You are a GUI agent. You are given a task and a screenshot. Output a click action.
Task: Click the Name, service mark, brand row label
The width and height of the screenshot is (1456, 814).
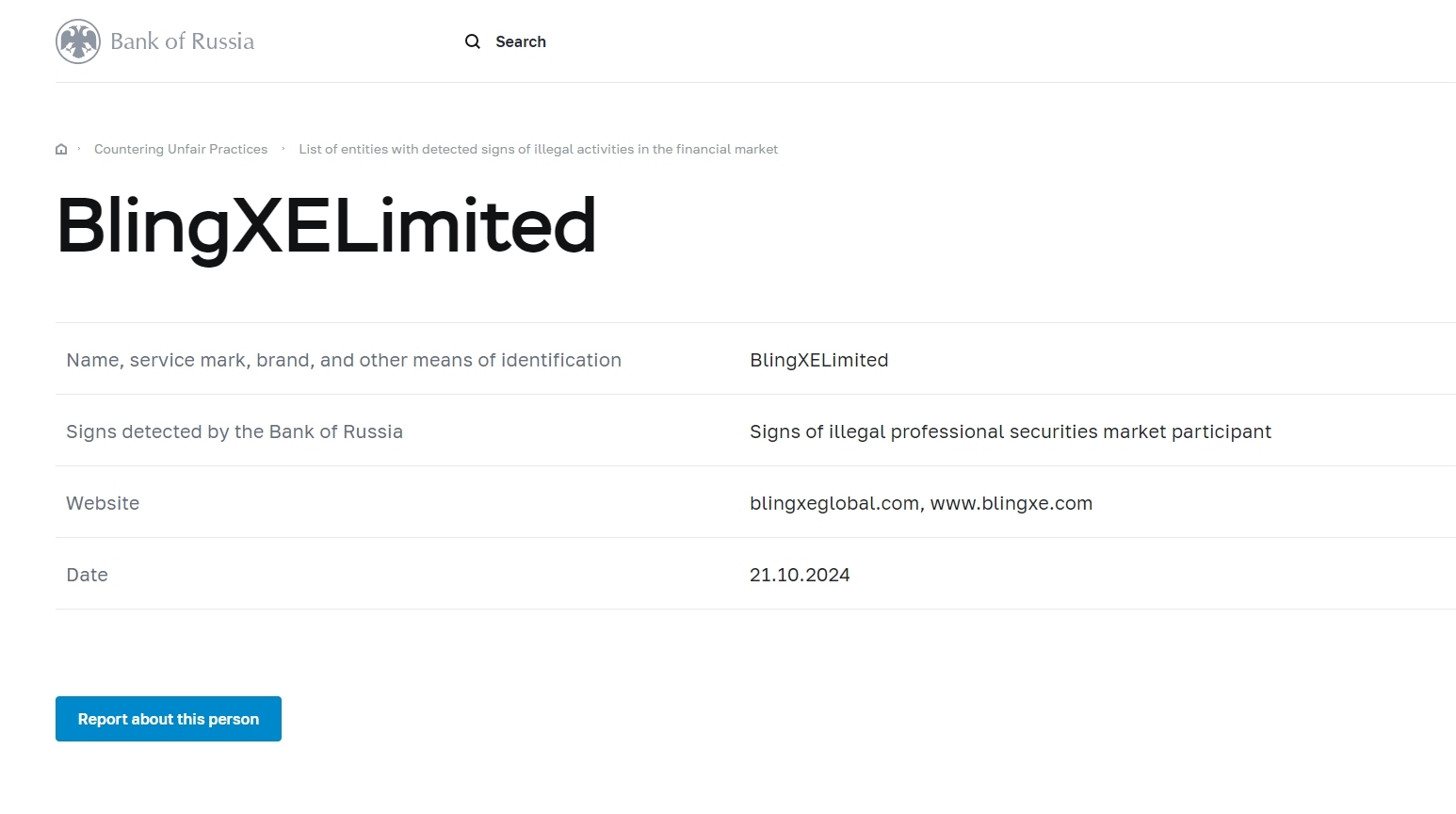tap(344, 360)
